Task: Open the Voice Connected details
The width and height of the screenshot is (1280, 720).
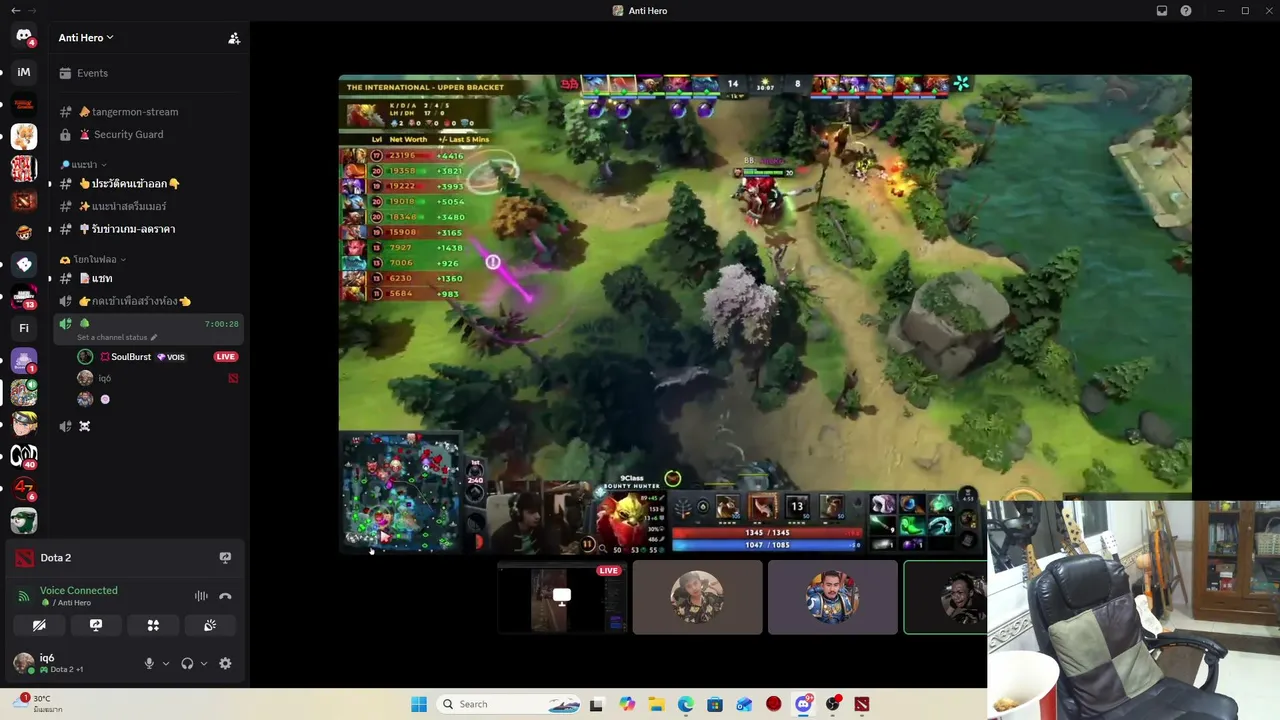Action: pos(78,591)
